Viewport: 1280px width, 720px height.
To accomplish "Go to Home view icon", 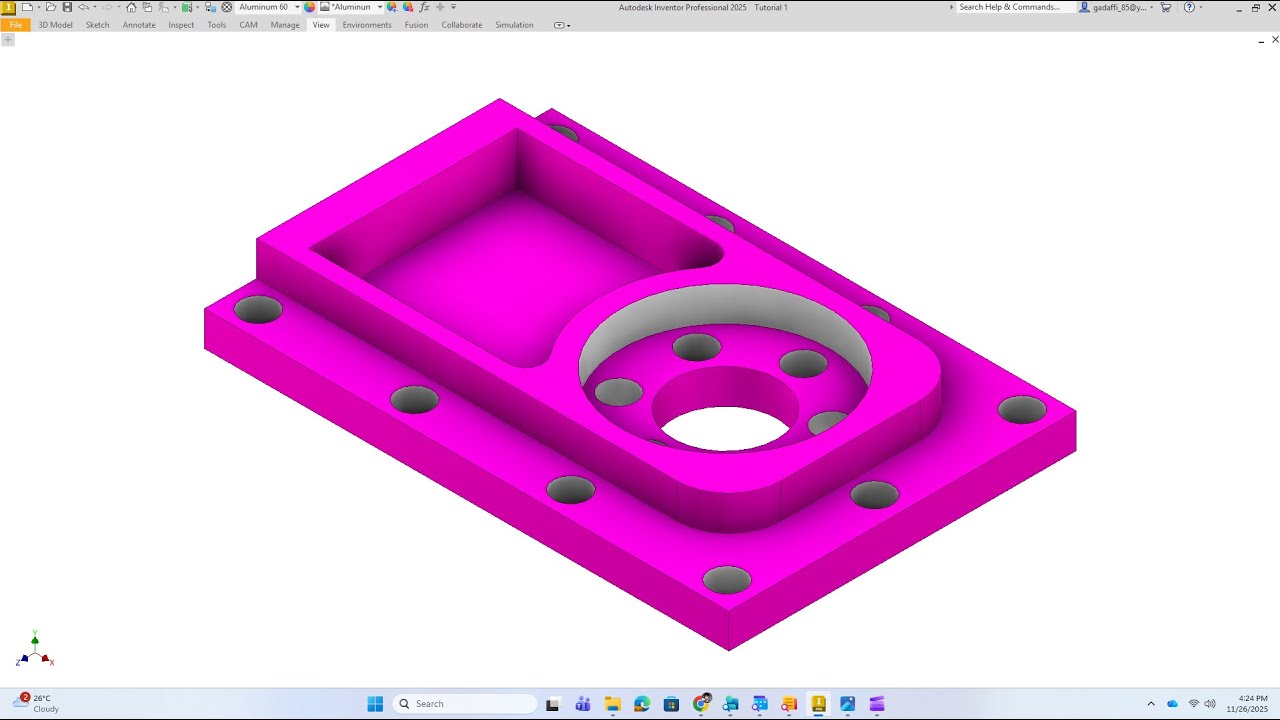I will 131,7.
